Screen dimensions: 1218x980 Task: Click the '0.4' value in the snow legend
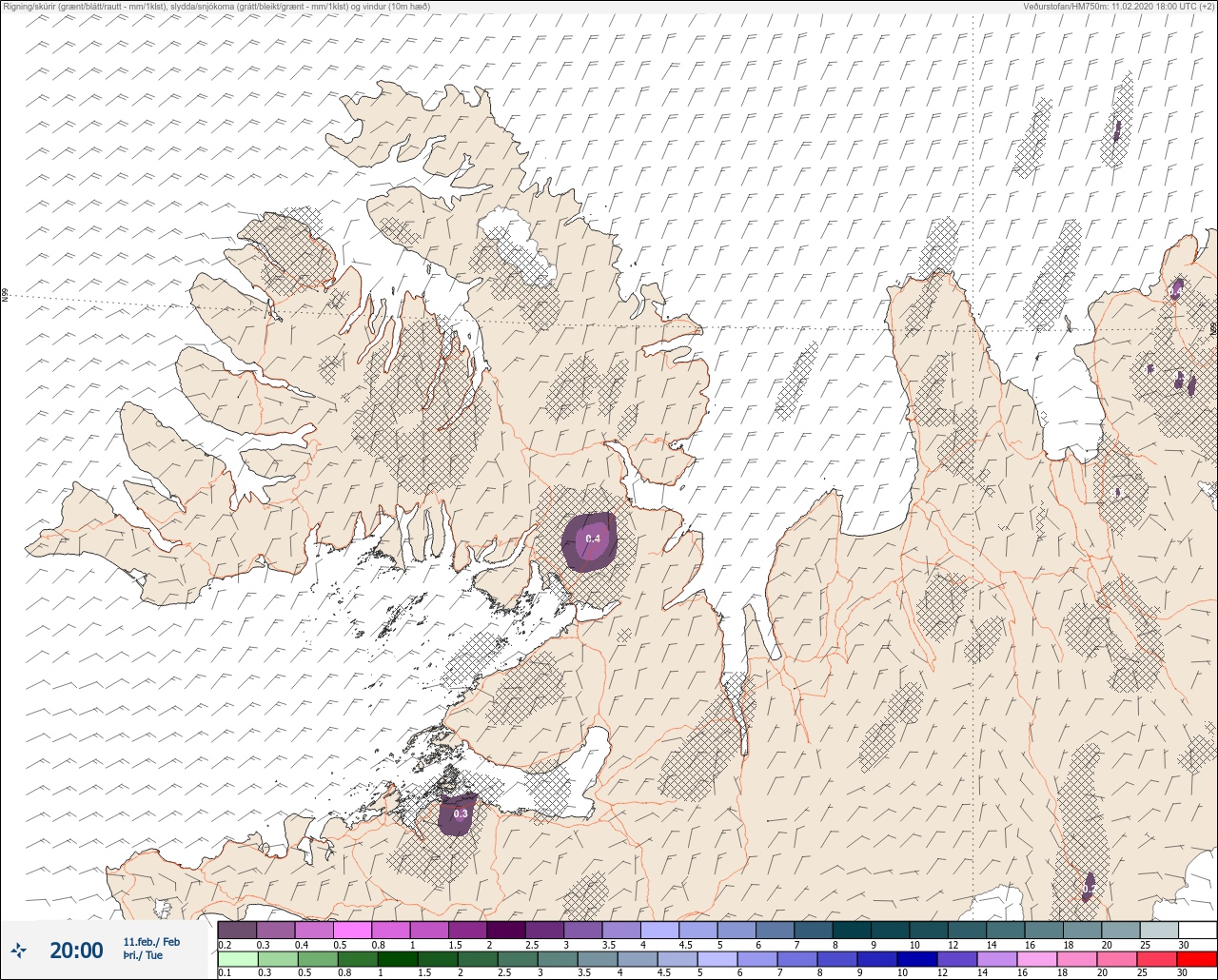click(302, 945)
